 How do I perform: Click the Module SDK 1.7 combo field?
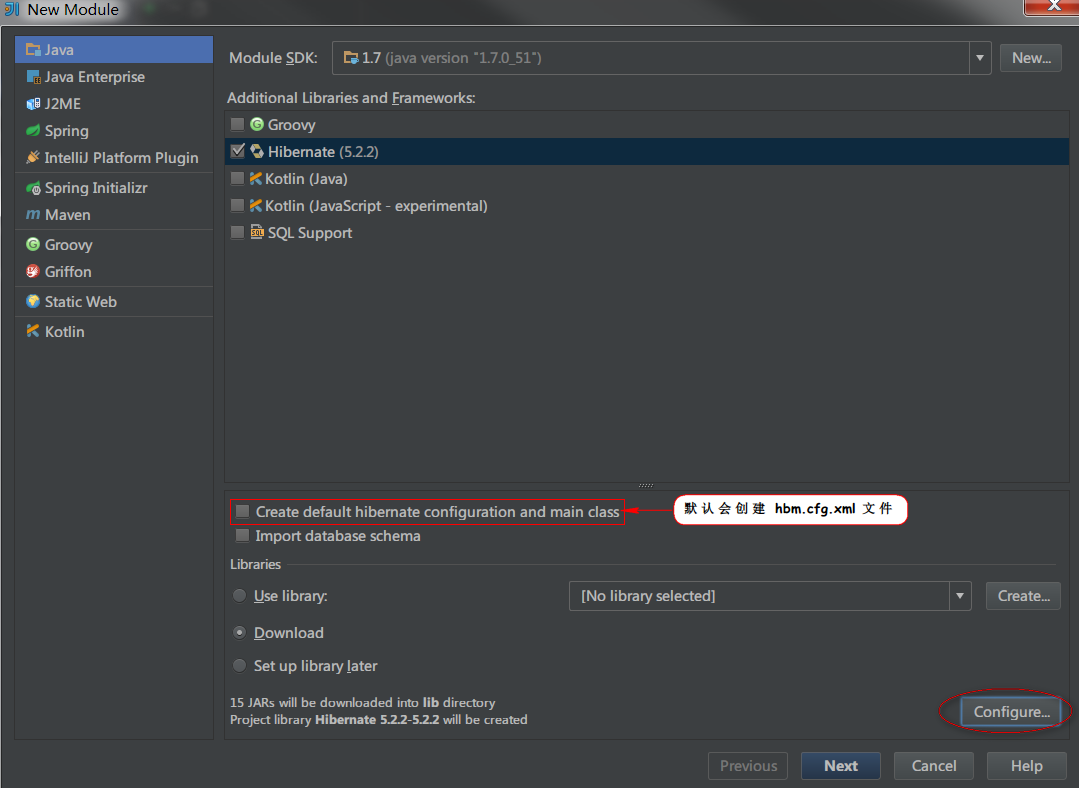[661, 58]
